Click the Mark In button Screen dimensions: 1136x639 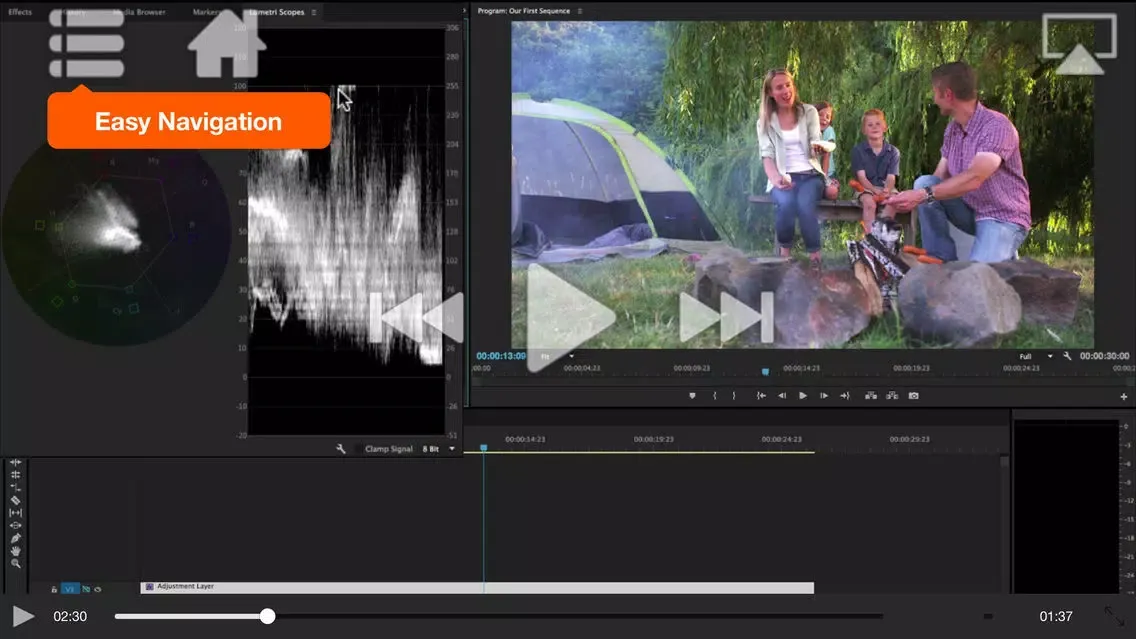714,396
